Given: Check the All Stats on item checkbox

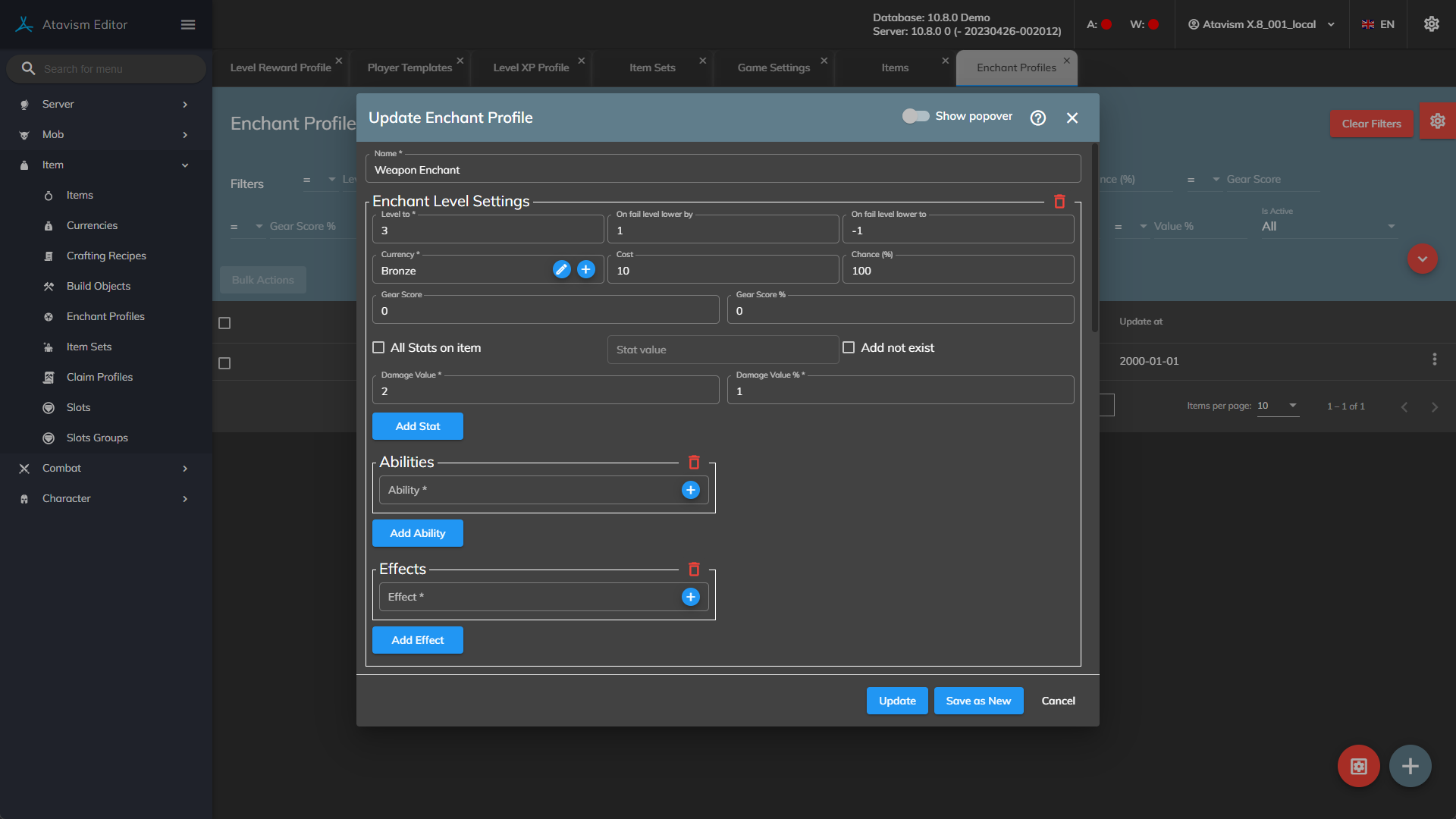Looking at the screenshot, I should click(378, 347).
